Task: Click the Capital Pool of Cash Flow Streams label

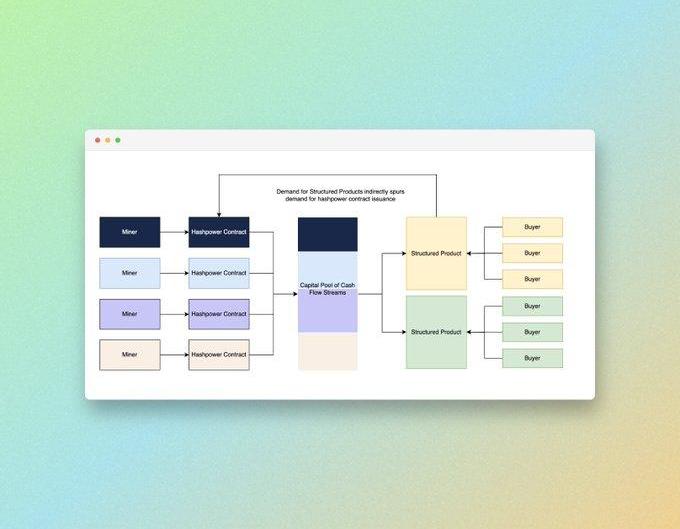Action: [x=327, y=289]
